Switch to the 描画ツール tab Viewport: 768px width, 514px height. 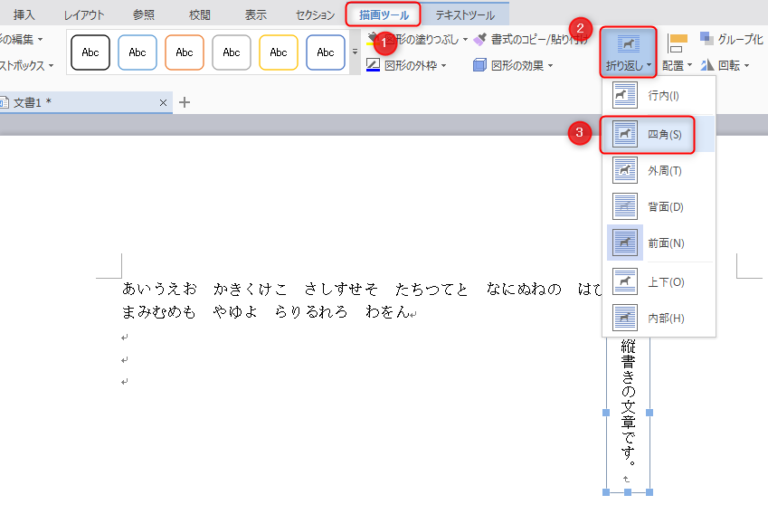[x=384, y=15]
